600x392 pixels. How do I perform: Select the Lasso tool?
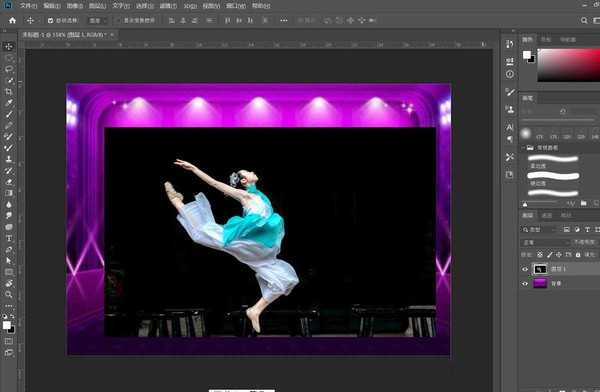8,69
